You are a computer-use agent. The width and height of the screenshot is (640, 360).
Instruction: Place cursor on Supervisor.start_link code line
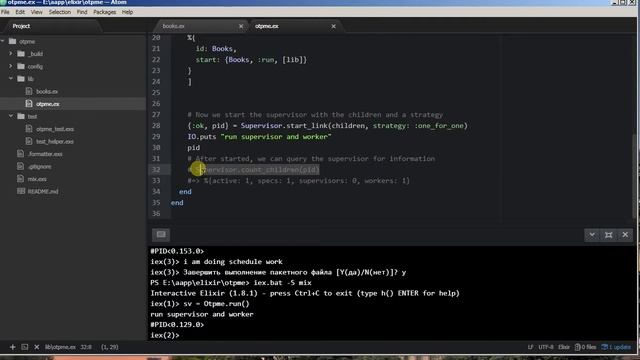[x=327, y=126]
